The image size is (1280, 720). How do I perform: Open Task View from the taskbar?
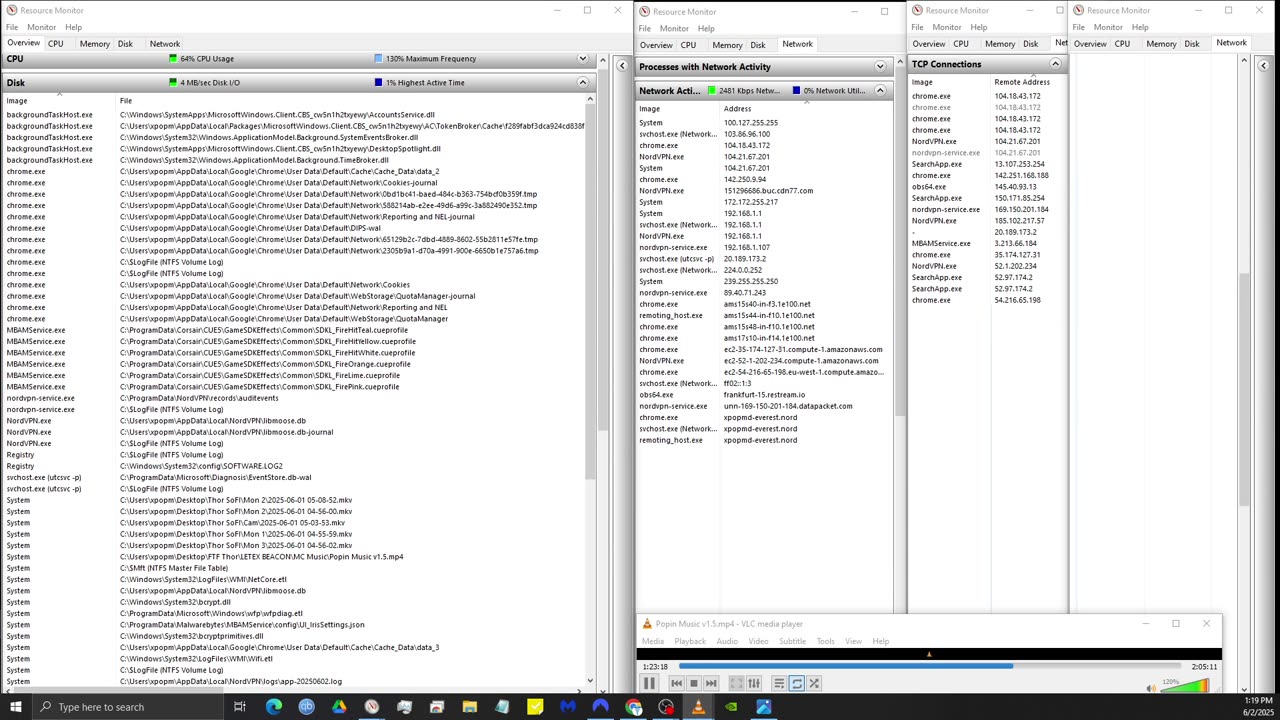click(x=240, y=707)
